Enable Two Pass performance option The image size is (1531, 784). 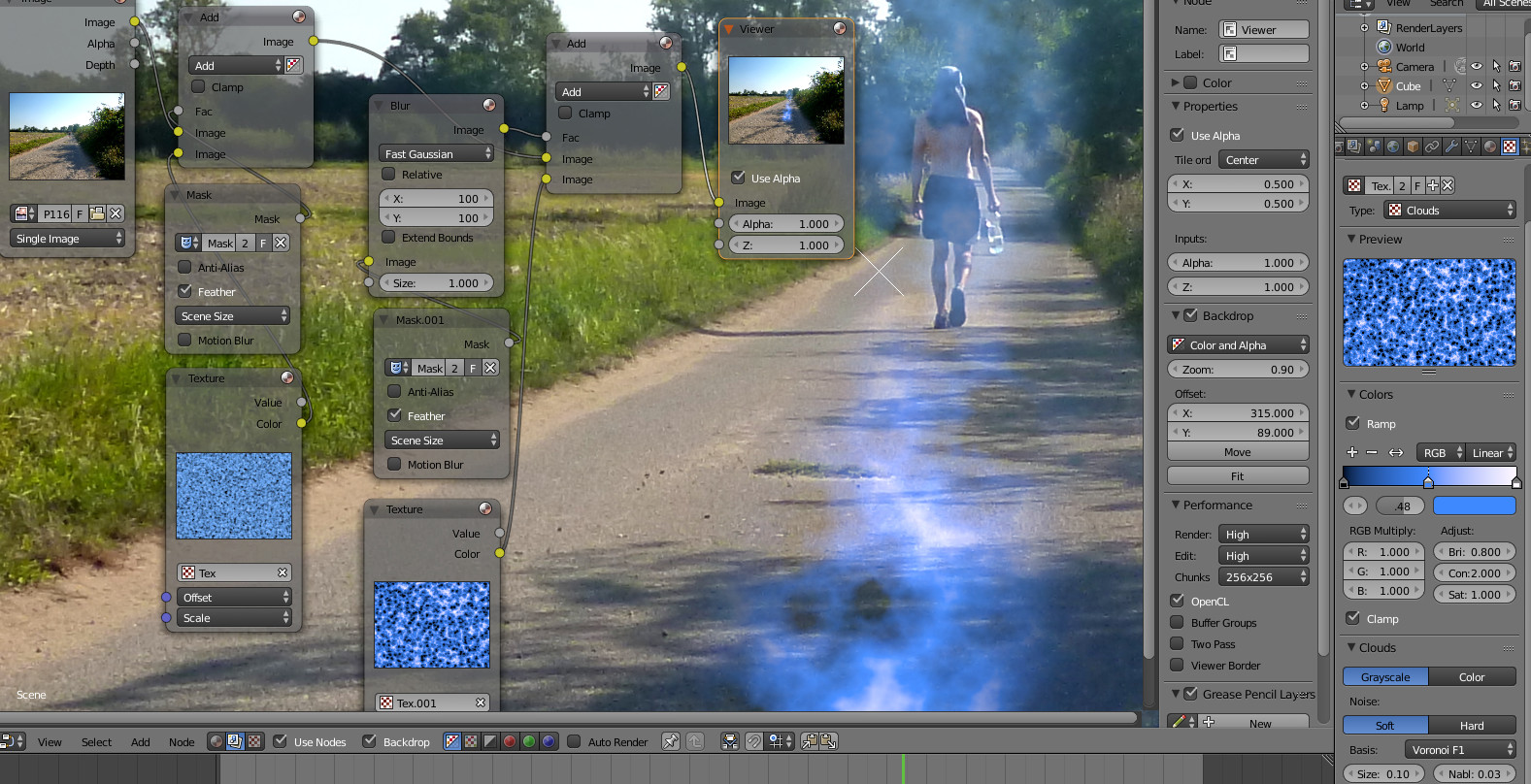(x=1177, y=644)
